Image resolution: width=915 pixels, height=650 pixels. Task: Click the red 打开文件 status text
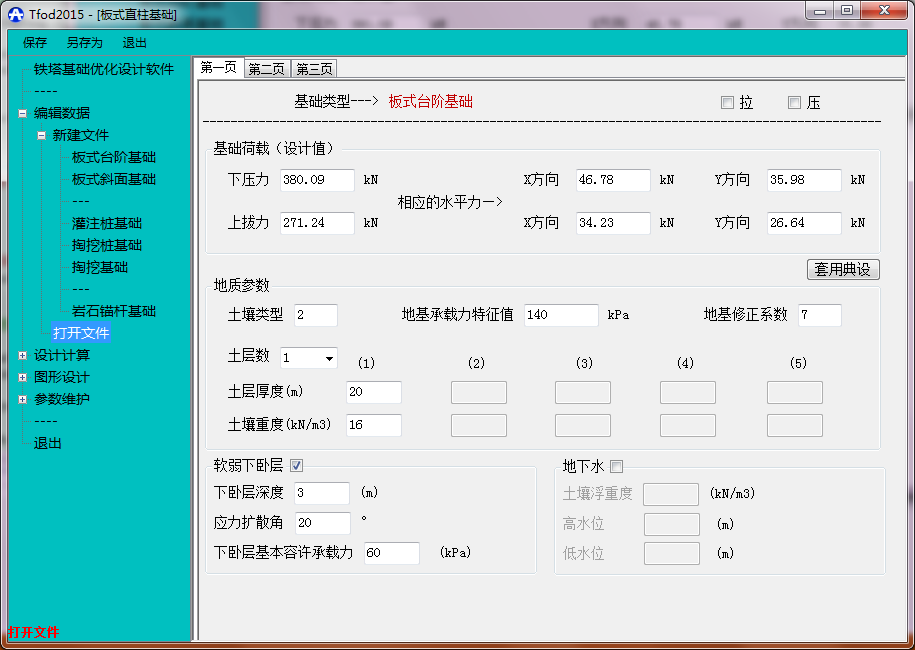(33, 632)
